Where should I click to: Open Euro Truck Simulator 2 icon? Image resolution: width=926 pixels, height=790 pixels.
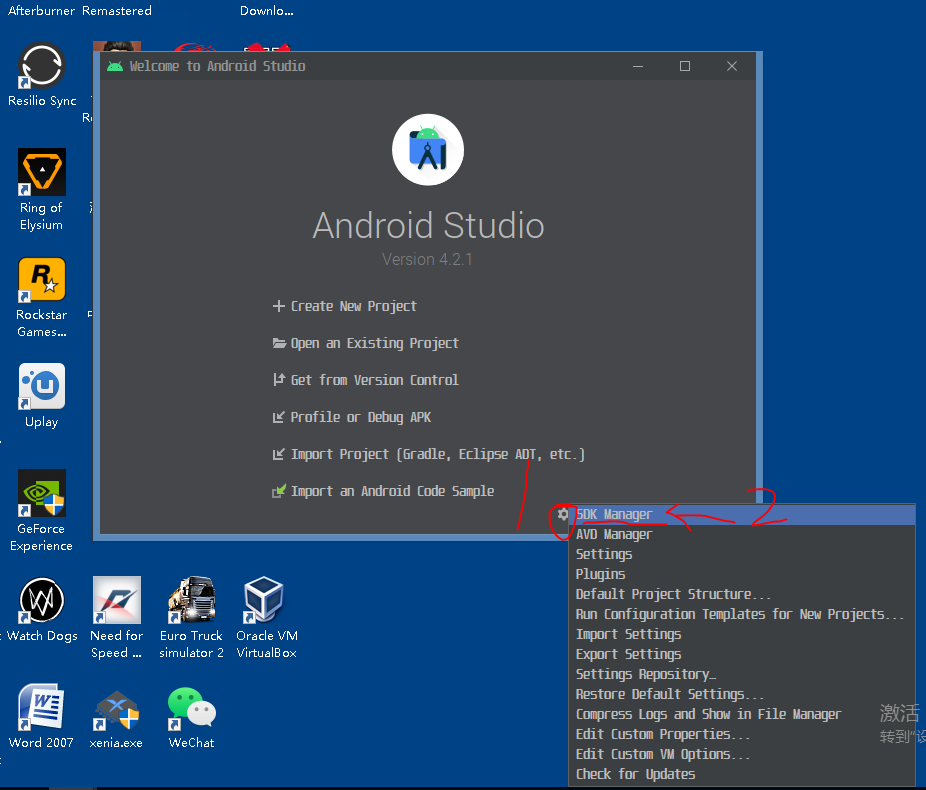(x=191, y=618)
